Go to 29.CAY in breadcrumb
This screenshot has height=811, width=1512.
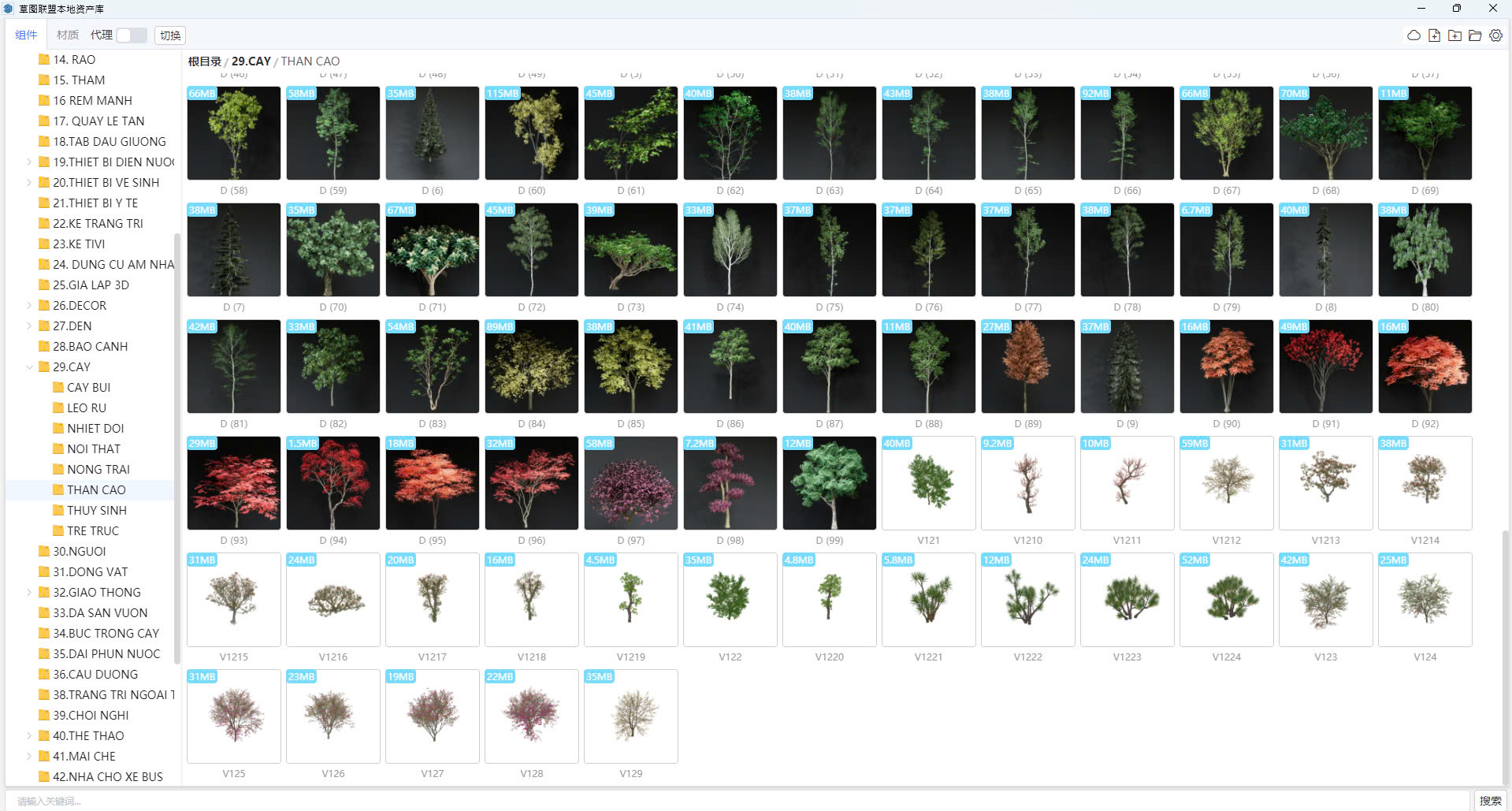click(251, 61)
